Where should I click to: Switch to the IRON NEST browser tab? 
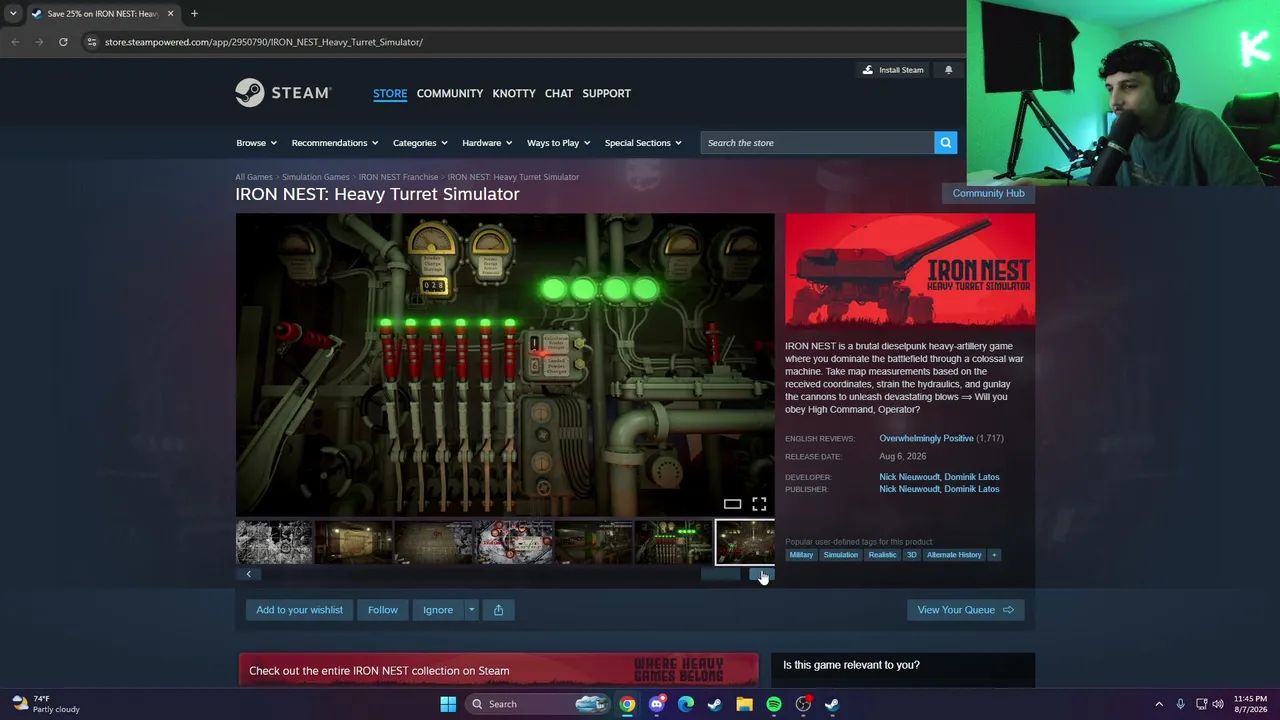(103, 14)
